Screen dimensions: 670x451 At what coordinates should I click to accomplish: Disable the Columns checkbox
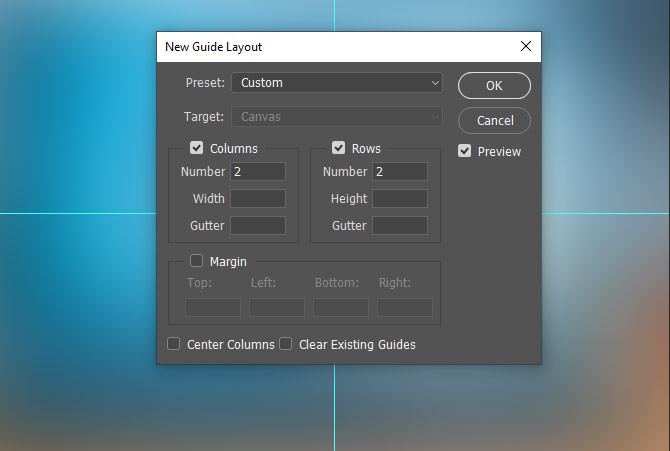197,148
